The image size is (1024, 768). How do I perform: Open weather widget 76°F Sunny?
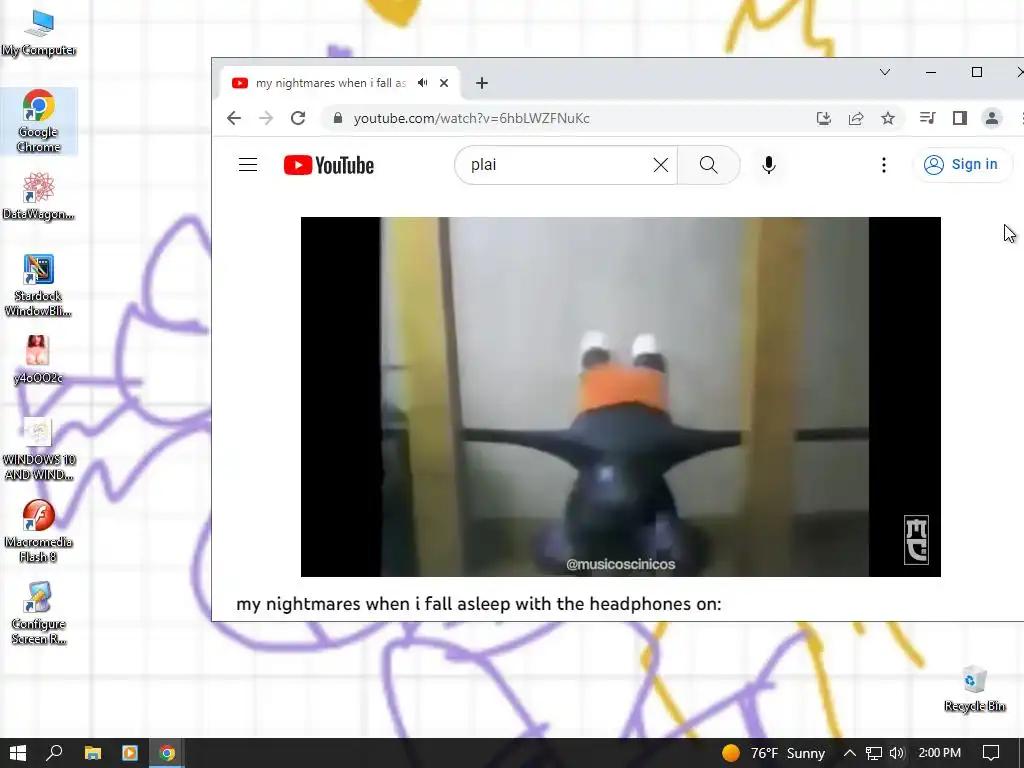tap(773, 753)
